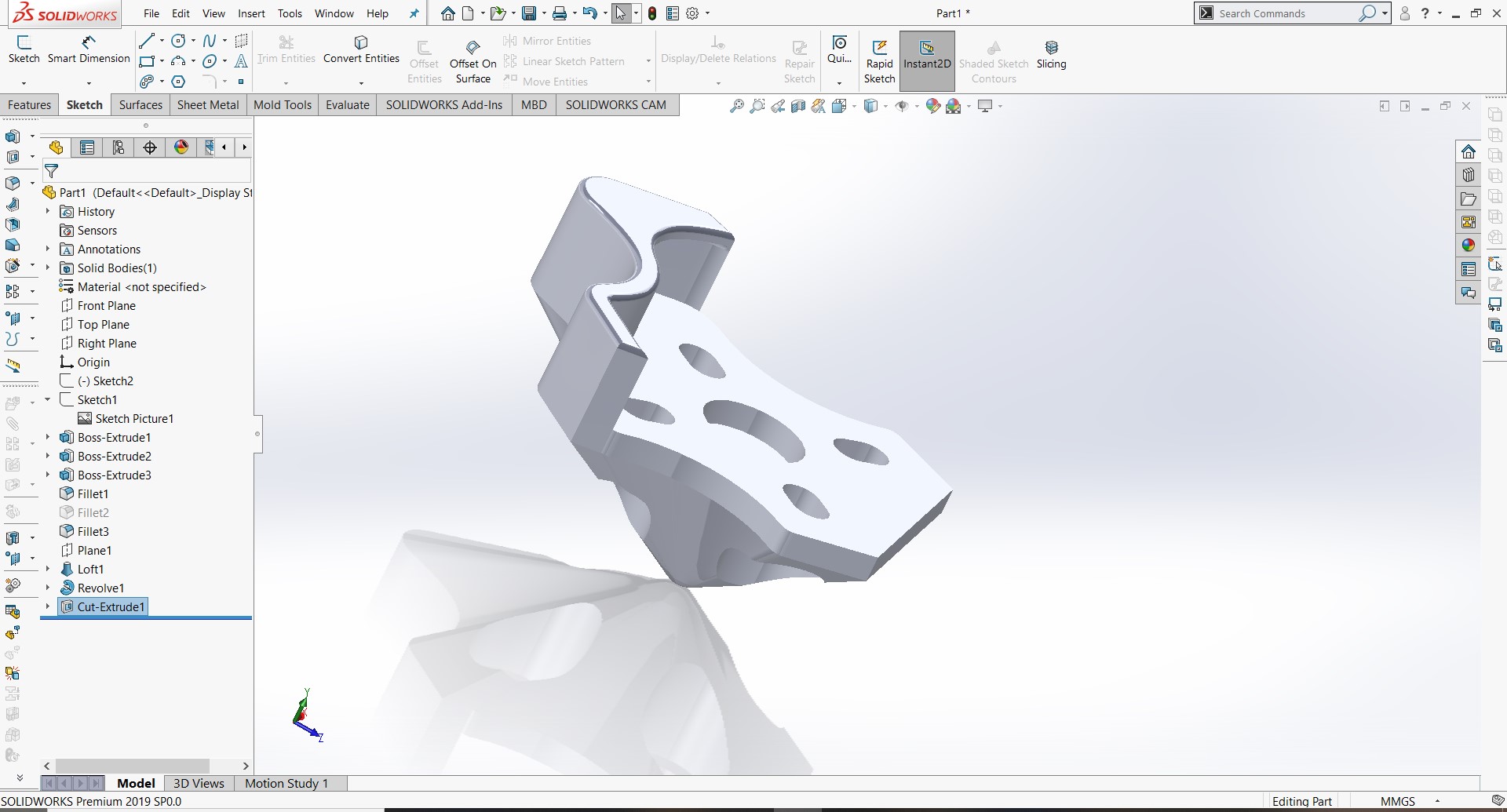Image resolution: width=1507 pixels, height=812 pixels.
Task: Open the PropertyManager tab icon
Action: (x=87, y=147)
